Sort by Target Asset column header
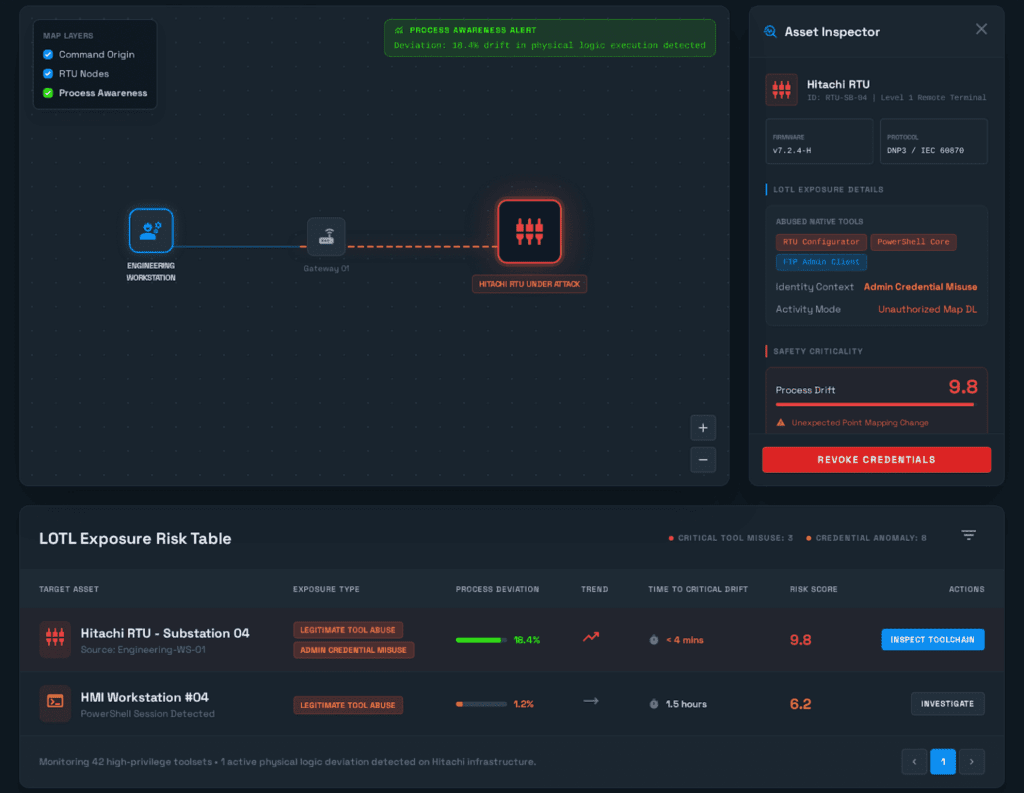 click(69, 589)
